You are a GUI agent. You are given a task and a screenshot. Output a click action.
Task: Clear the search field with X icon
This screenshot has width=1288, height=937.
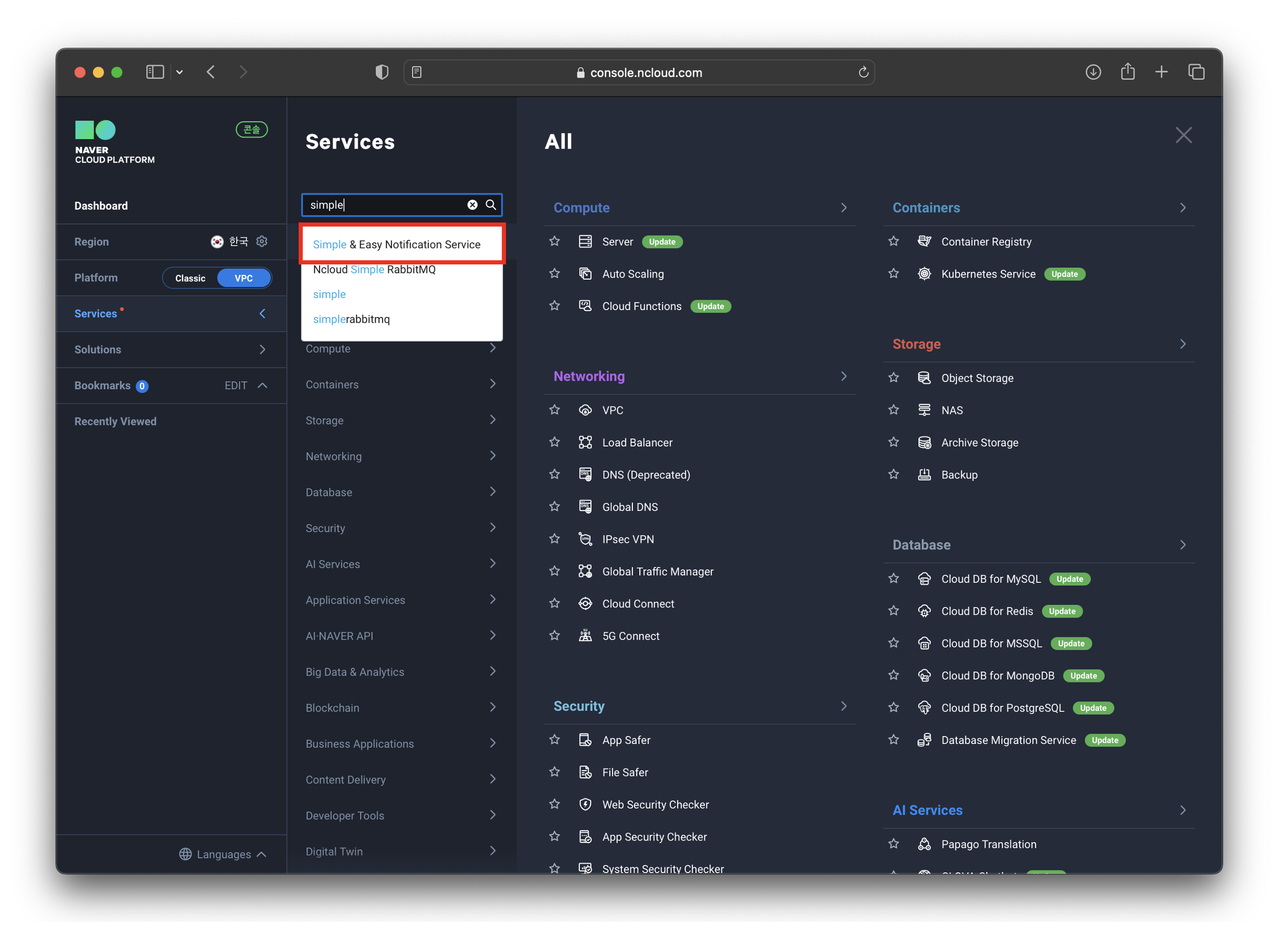click(x=472, y=205)
